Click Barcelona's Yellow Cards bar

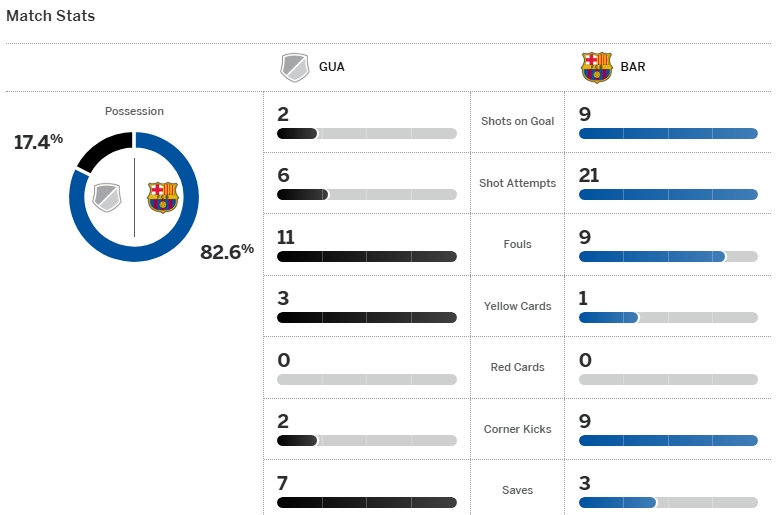pyautogui.click(x=668, y=318)
